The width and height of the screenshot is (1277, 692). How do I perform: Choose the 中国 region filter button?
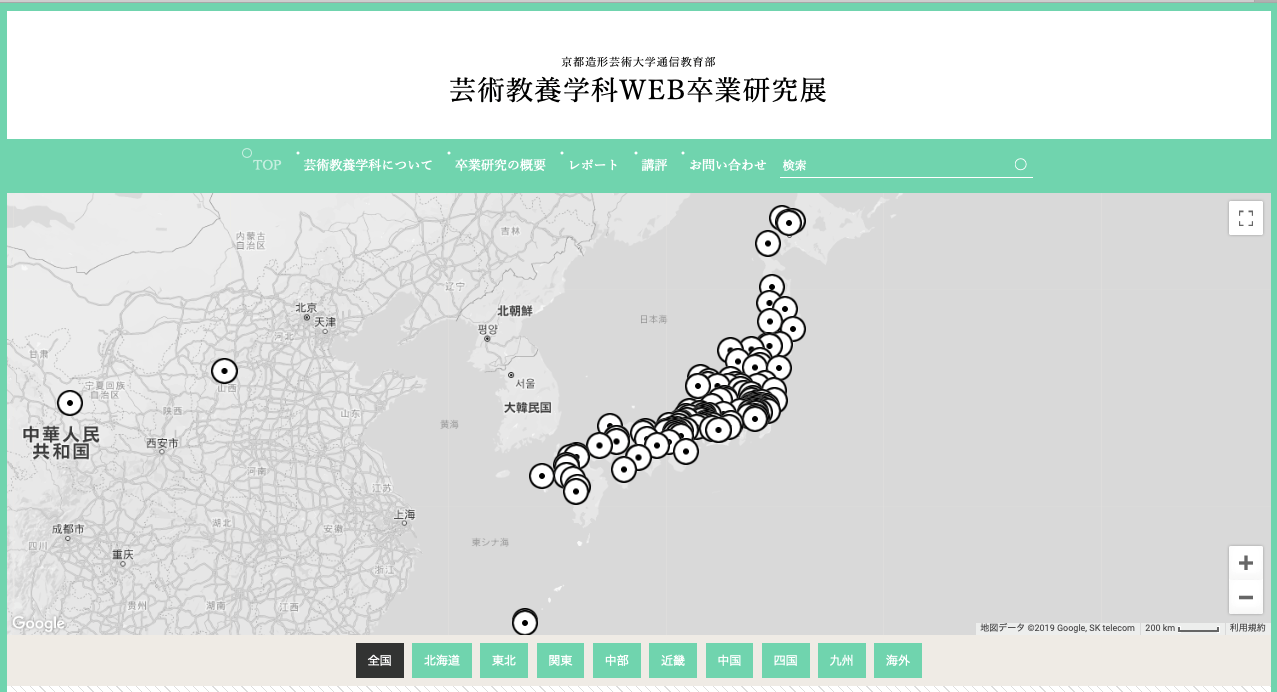729,661
